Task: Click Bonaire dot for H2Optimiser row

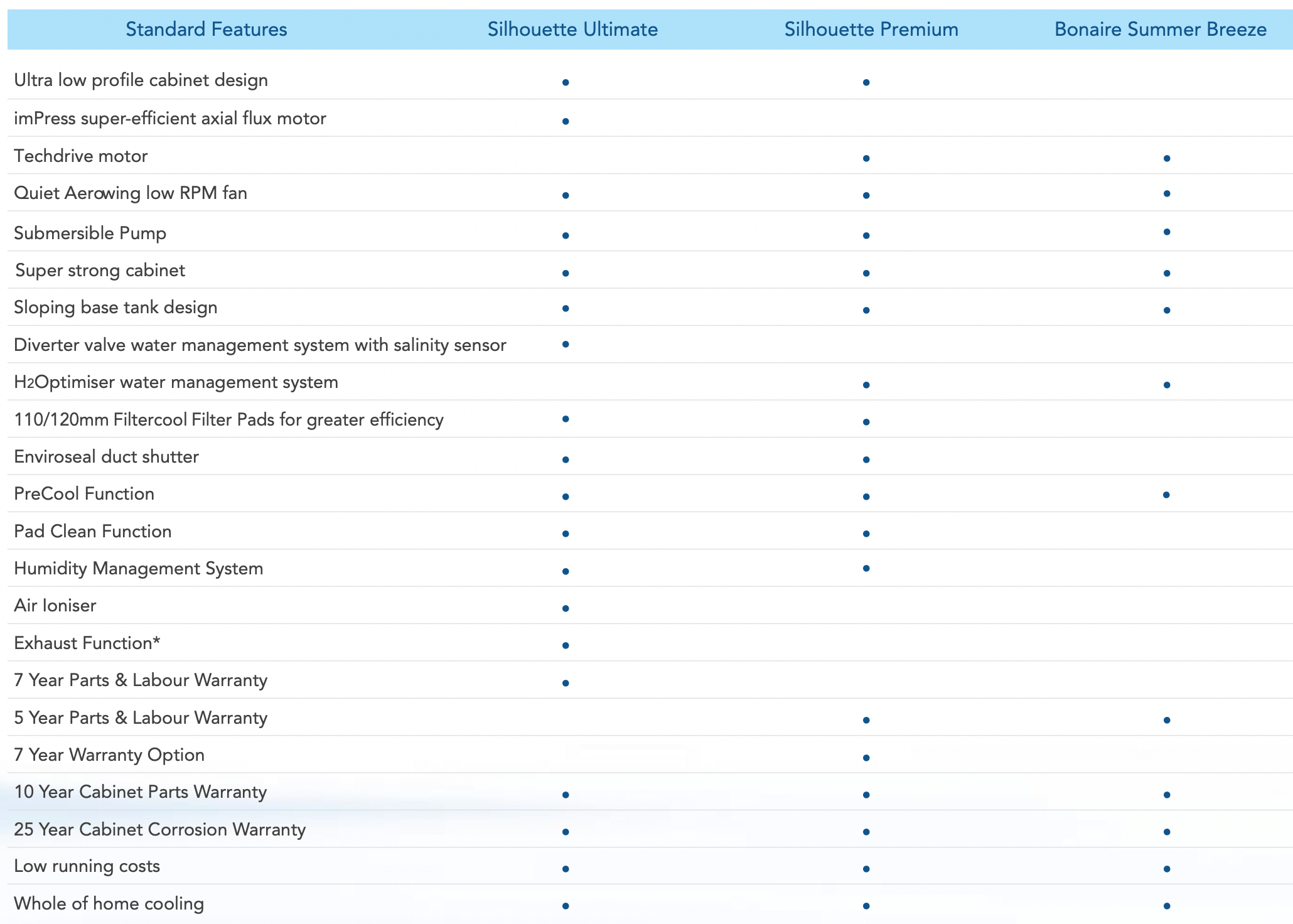Action: click(1167, 385)
